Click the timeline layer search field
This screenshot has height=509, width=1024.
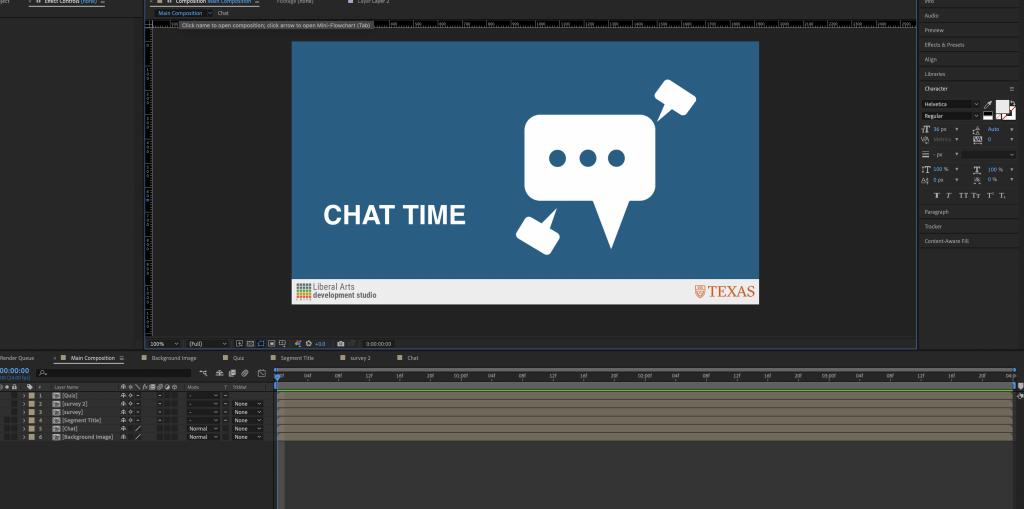pyautogui.click(x=114, y=373)
